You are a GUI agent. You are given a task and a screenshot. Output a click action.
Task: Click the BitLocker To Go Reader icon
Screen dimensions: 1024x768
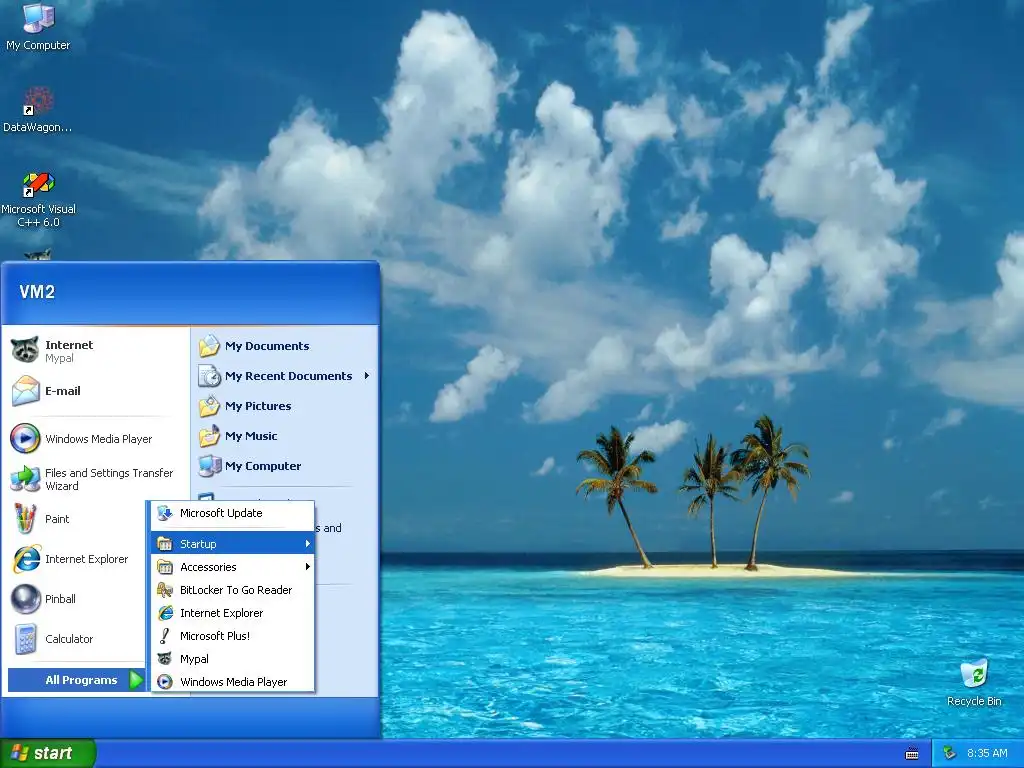(165, 590)
